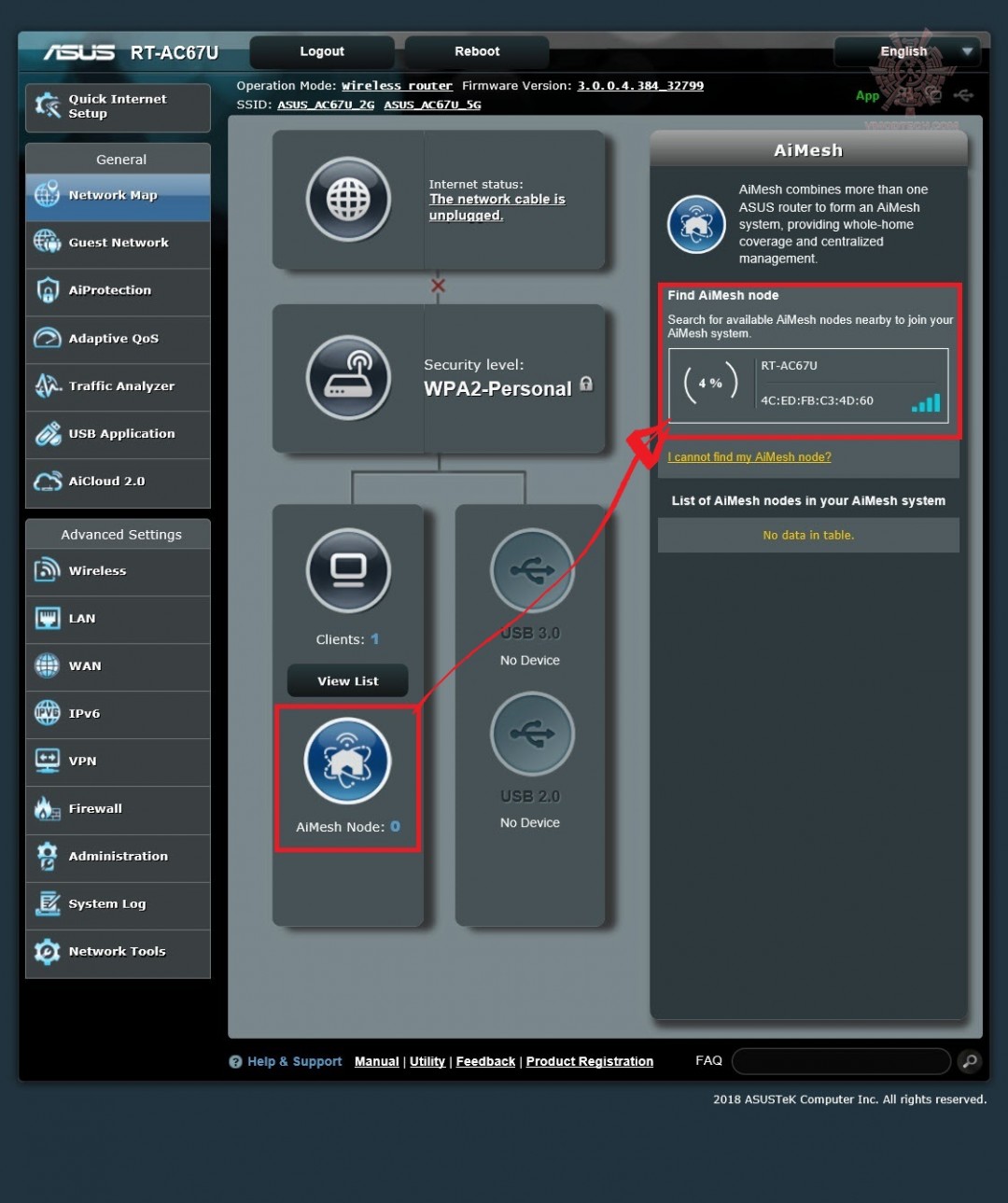Screen dimensions: 1008x1203
Task: Click the Clients count number 1
Action: (x=375, y=639)
